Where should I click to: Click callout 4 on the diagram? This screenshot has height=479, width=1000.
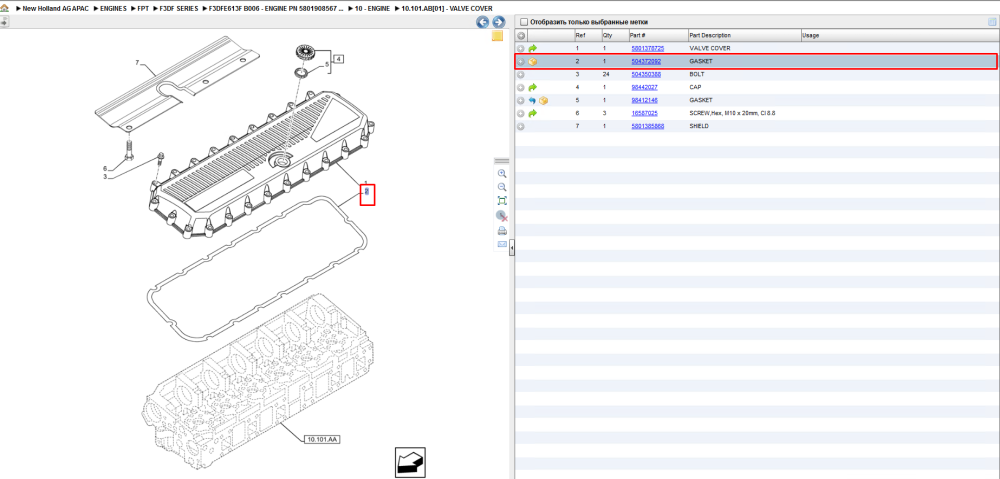[339, 59]
